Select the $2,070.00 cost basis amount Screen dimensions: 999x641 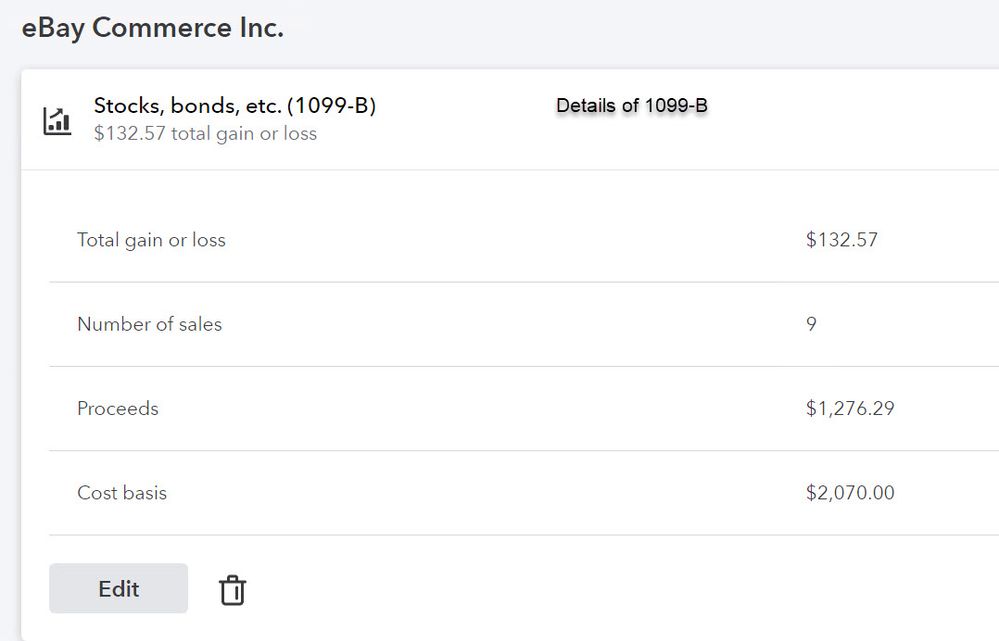[850, 493]
